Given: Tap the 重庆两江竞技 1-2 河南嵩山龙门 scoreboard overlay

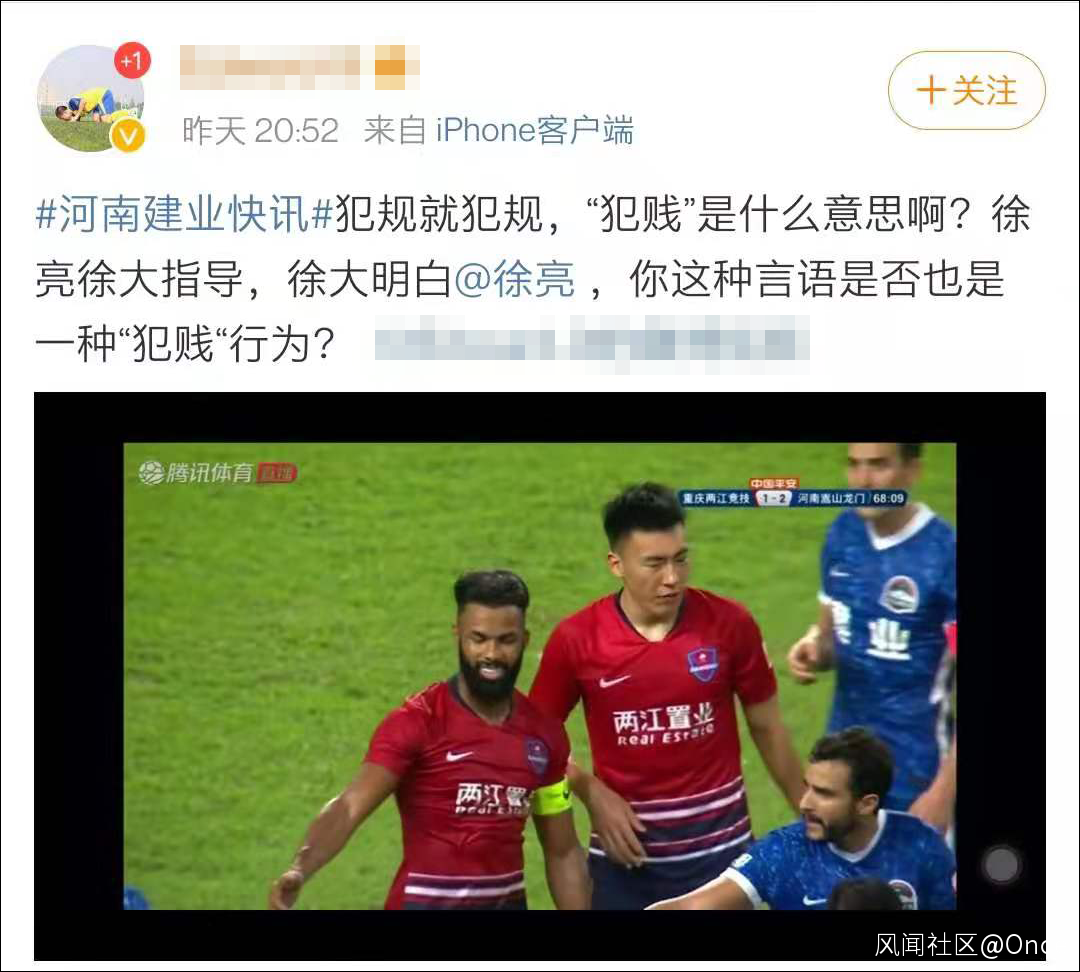Looking at the screenshot, I should tap(792, 498).
